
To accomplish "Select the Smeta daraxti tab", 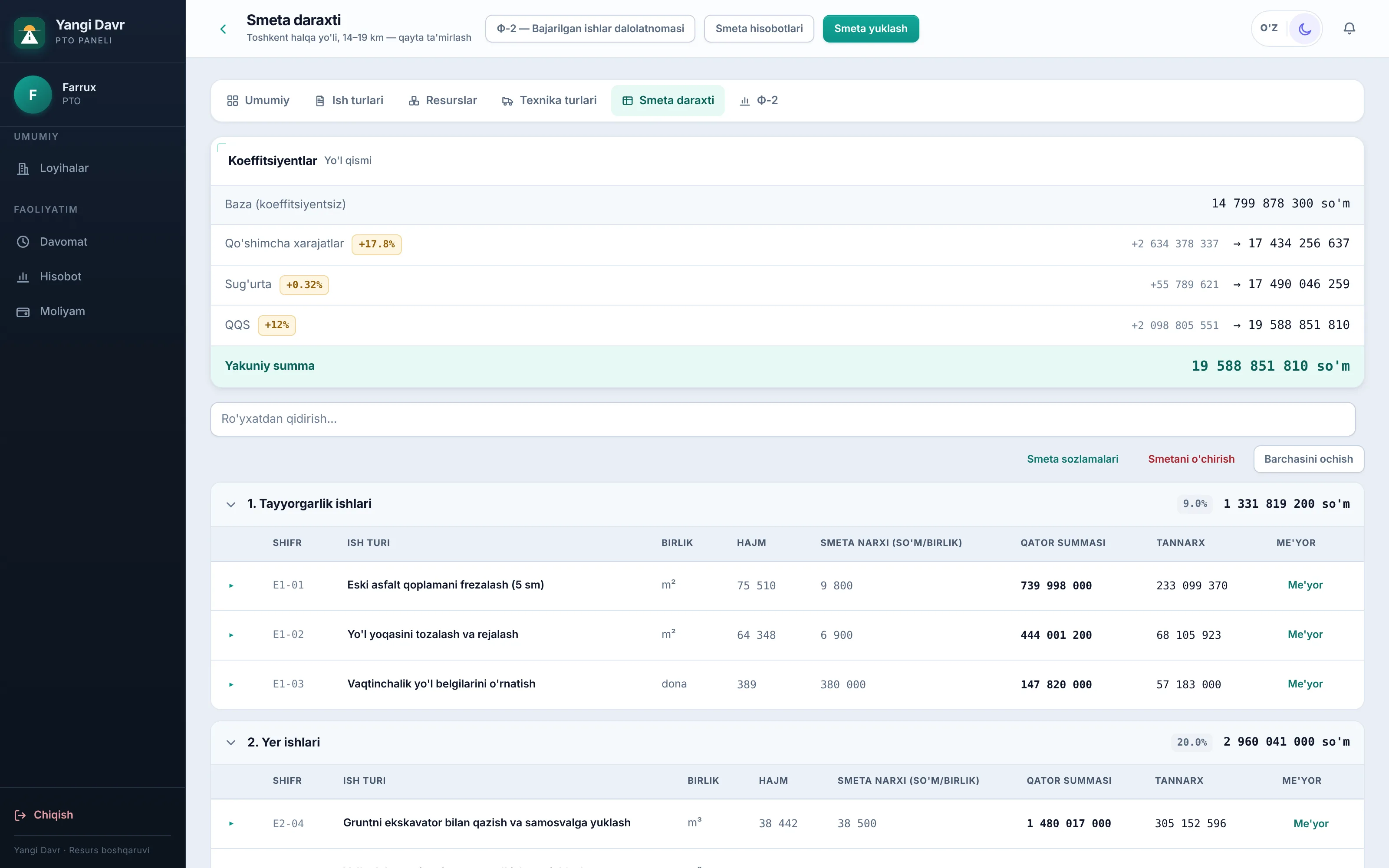I will (668, 100).
